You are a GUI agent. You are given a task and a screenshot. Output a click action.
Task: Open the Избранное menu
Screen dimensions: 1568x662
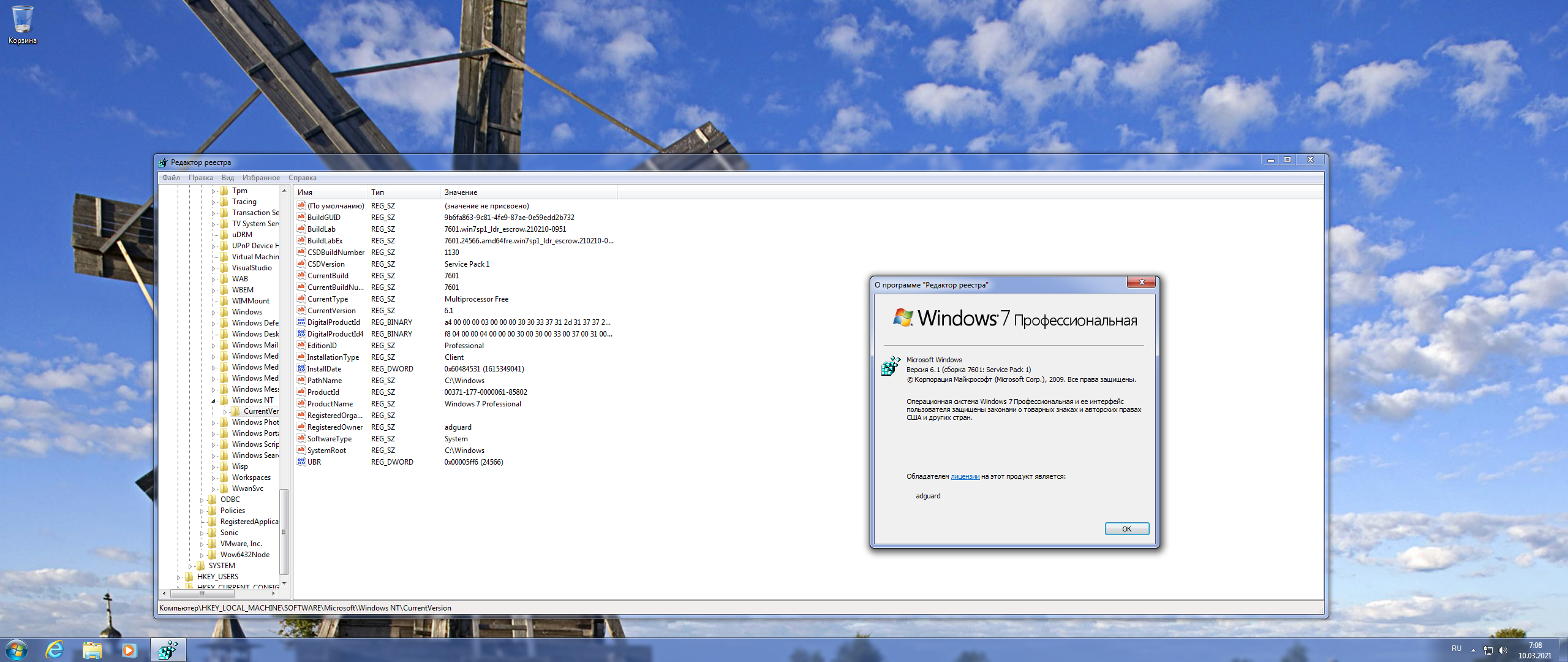point(261,178)
